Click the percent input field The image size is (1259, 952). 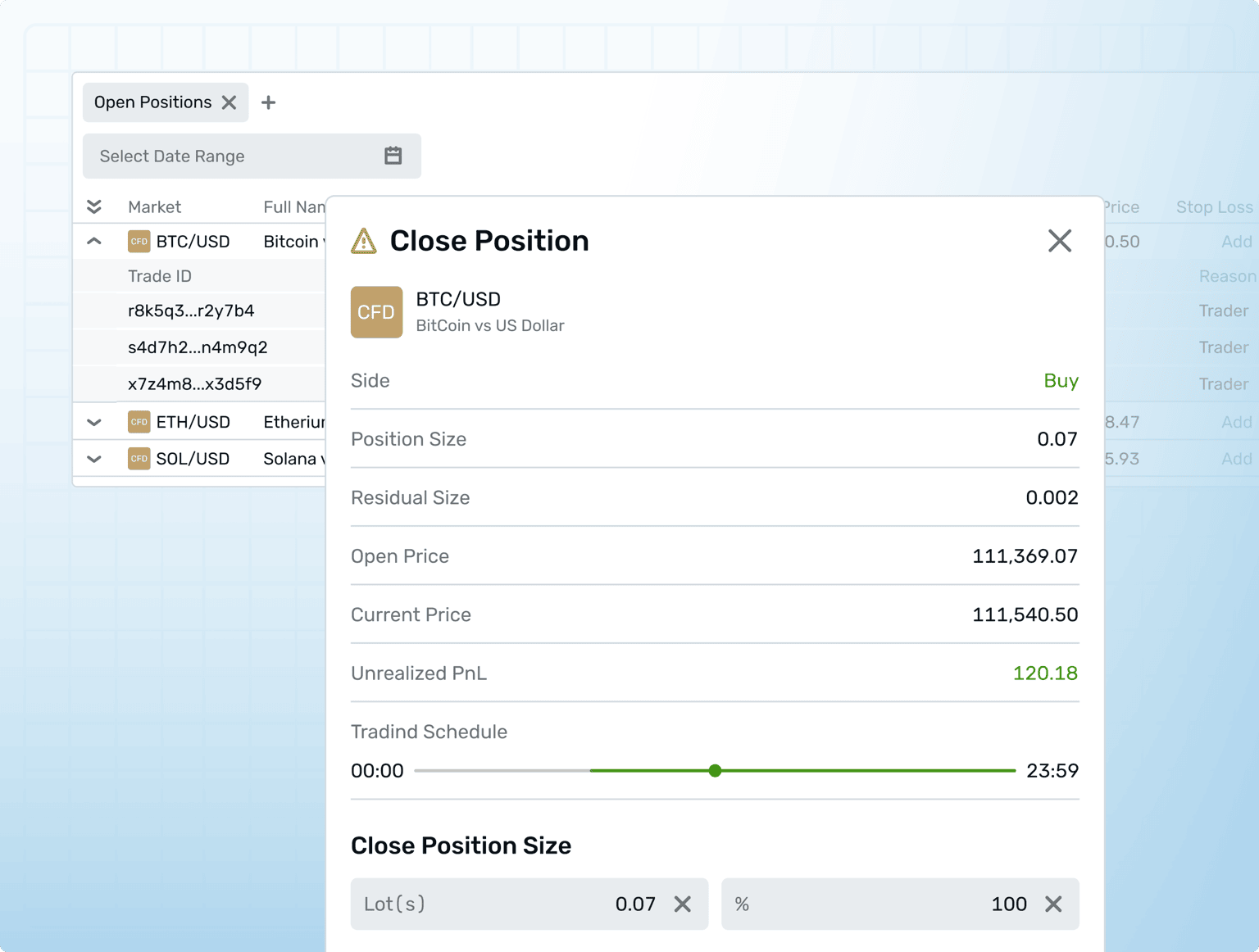900,904
